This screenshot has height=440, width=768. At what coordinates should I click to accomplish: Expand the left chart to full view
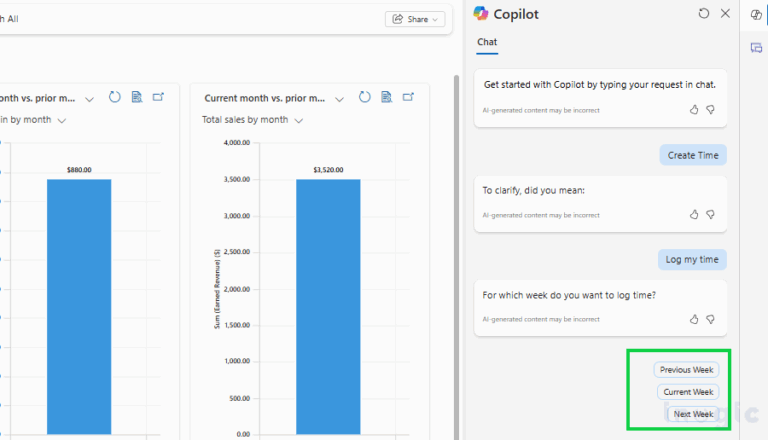pos(158,97)
